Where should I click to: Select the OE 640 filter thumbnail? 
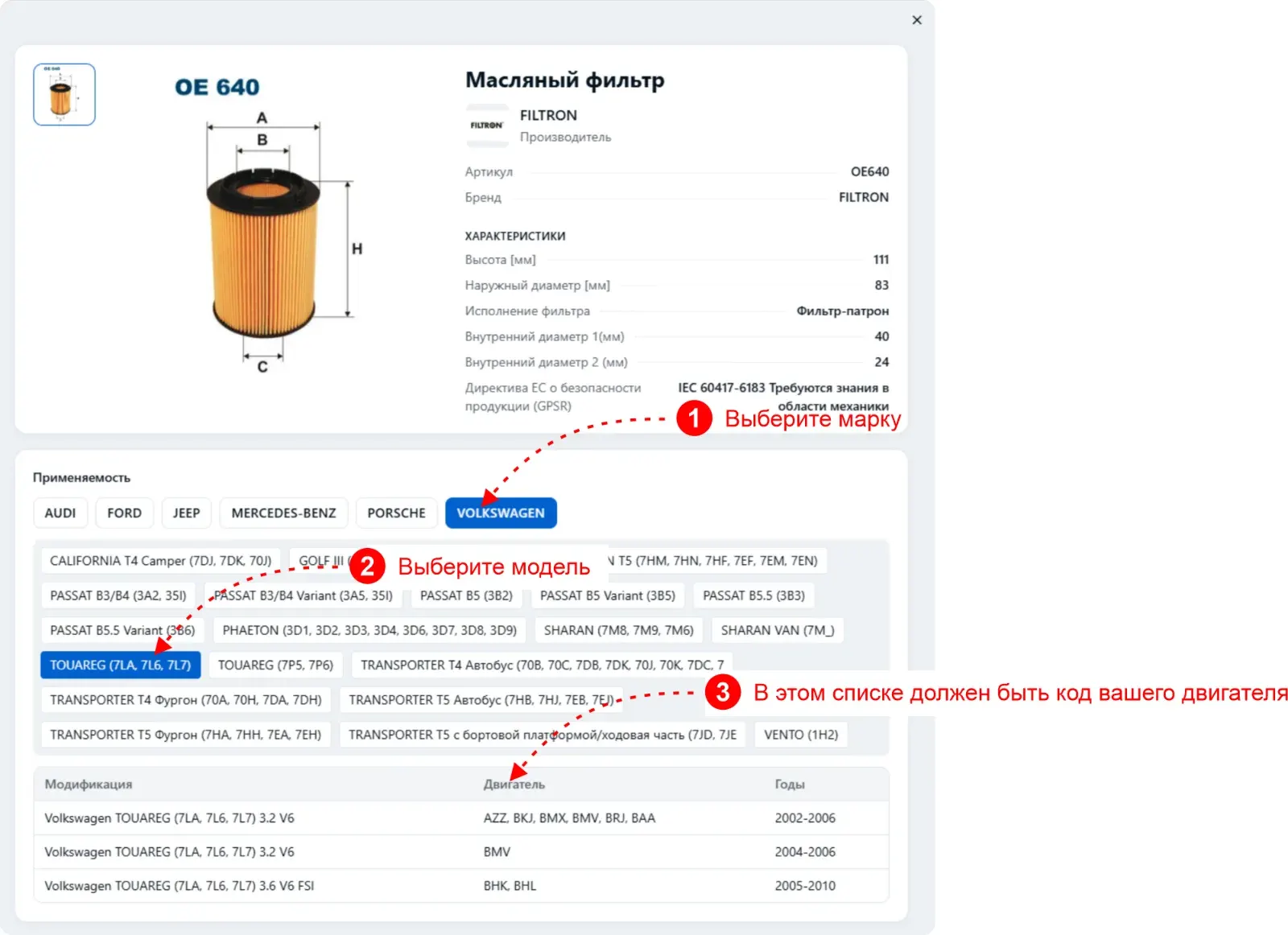64,95
